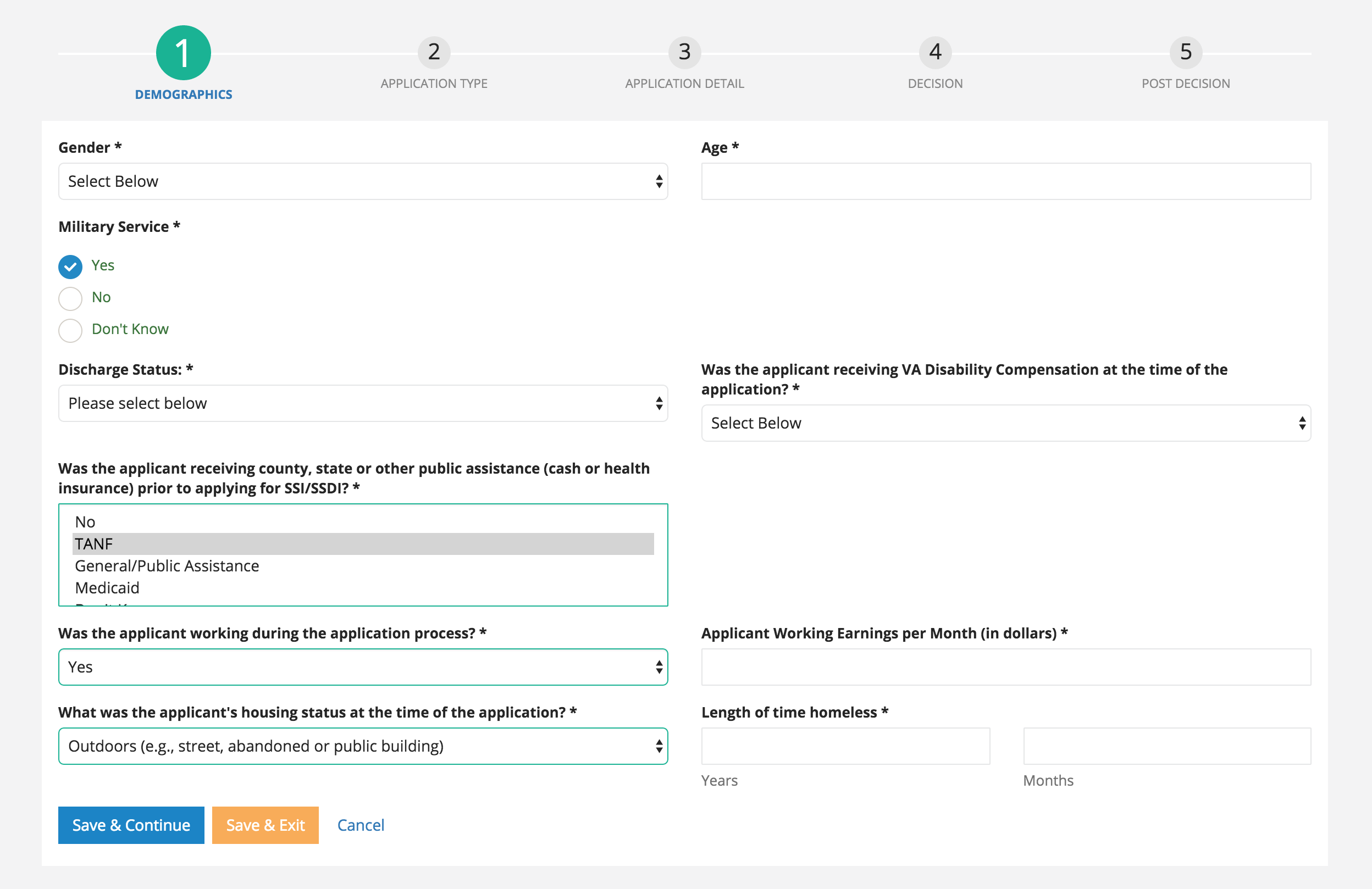Jump to step 3 Application Detail

(x=684, y=53)
